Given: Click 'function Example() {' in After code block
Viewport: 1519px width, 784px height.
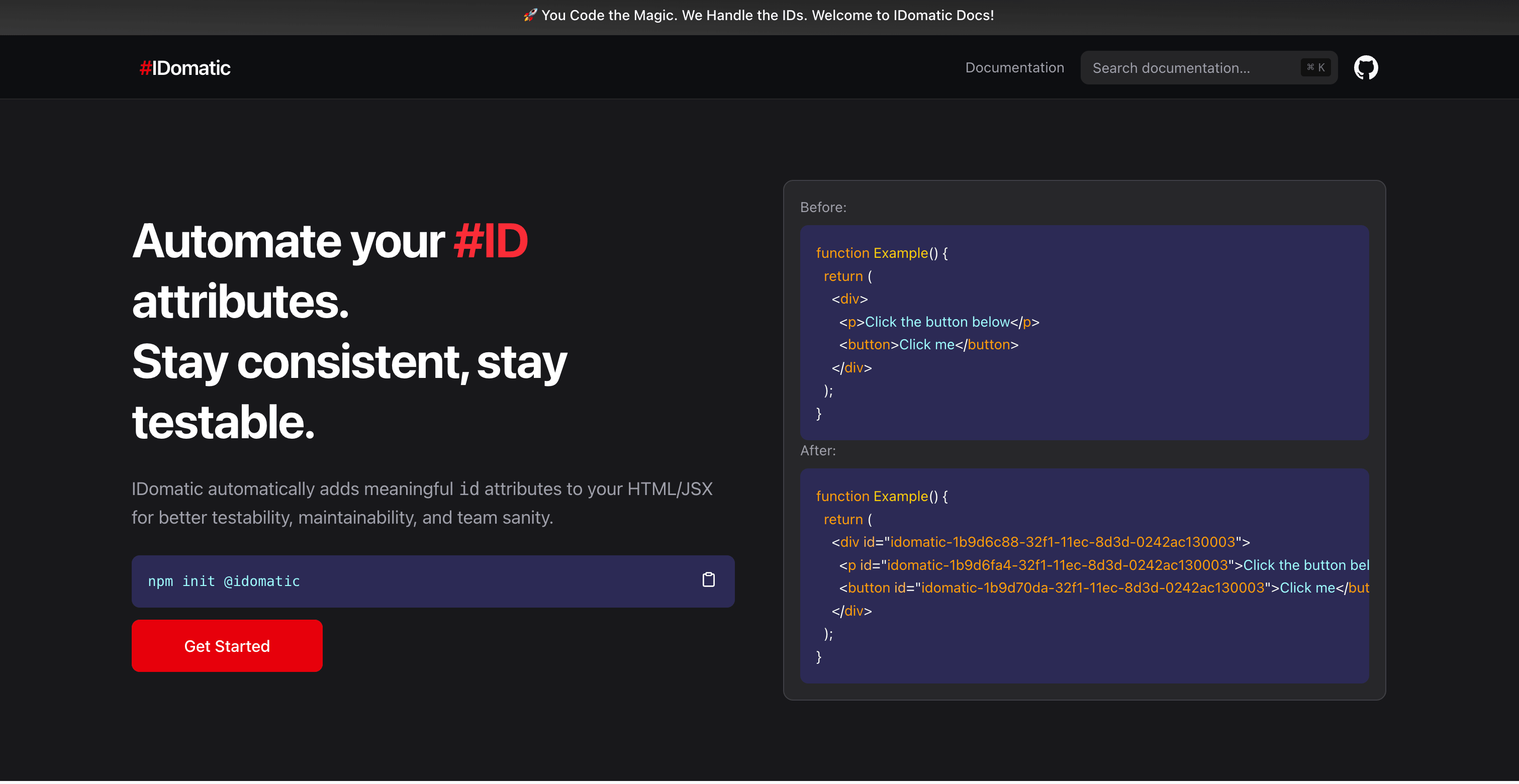Looking at the screenshot, I should (x=882, y=498).
